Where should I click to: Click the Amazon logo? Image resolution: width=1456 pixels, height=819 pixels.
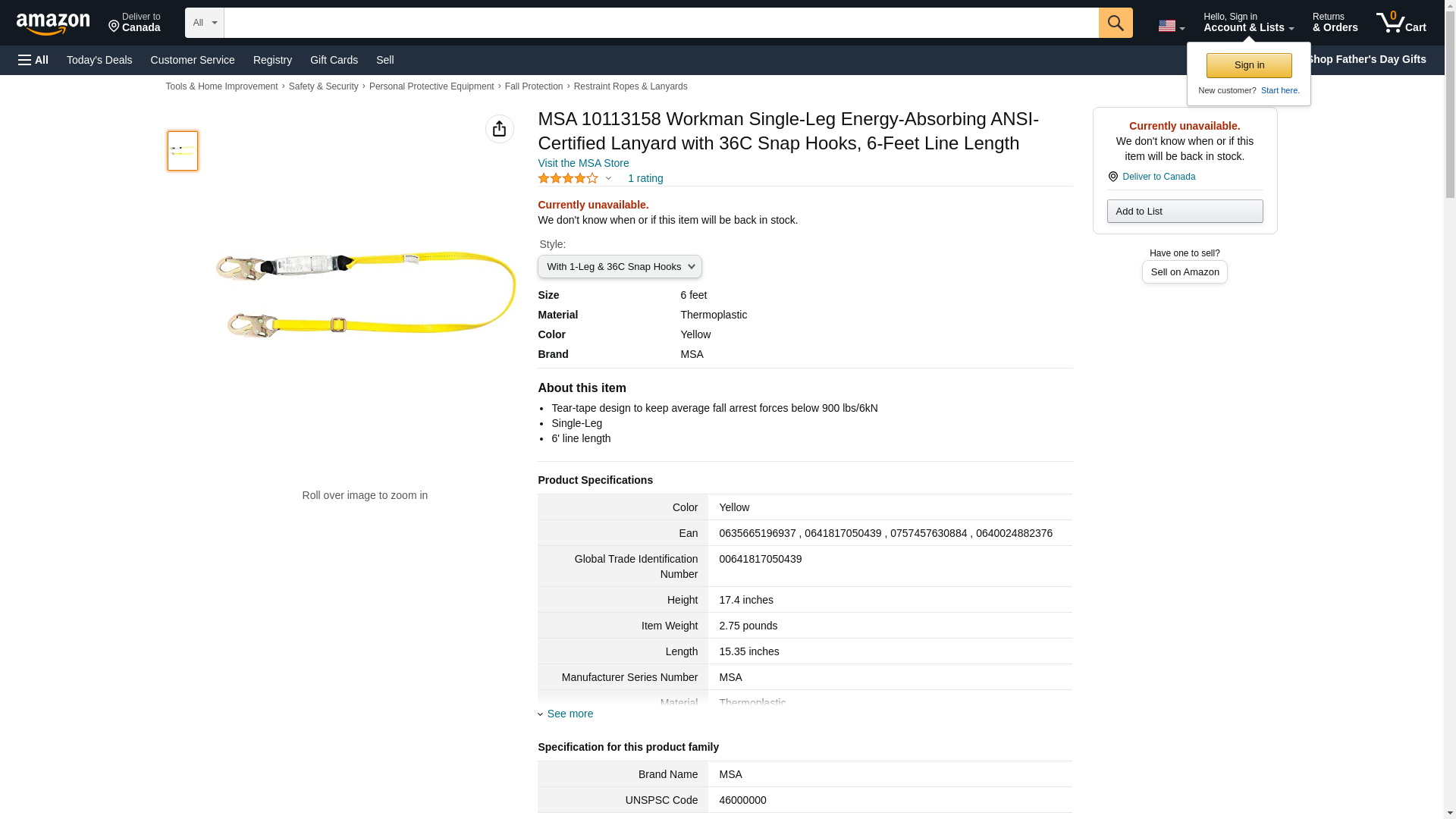[x=53, y=24]
